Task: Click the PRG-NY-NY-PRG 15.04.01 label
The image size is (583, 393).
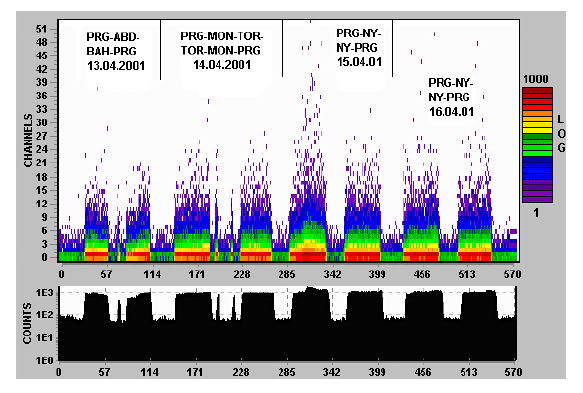Action: click(359, 48)
